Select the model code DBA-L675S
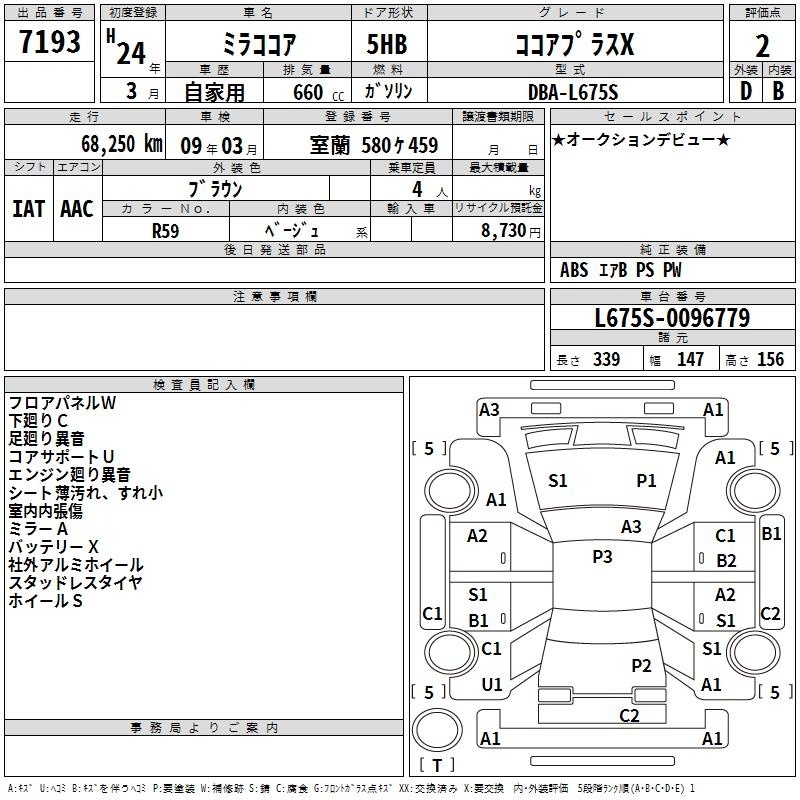The height and width of the screenshot is (800, 800). 573,91
